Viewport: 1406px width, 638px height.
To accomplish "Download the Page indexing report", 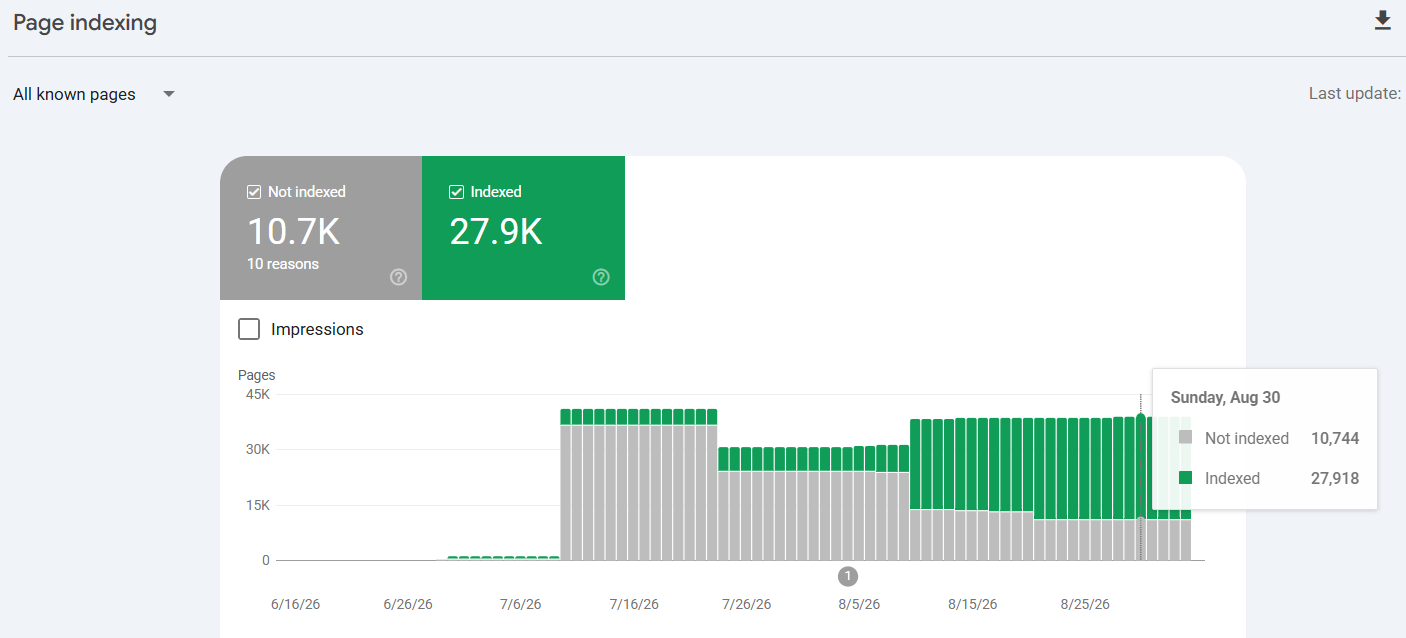I will pos(1383,21).
